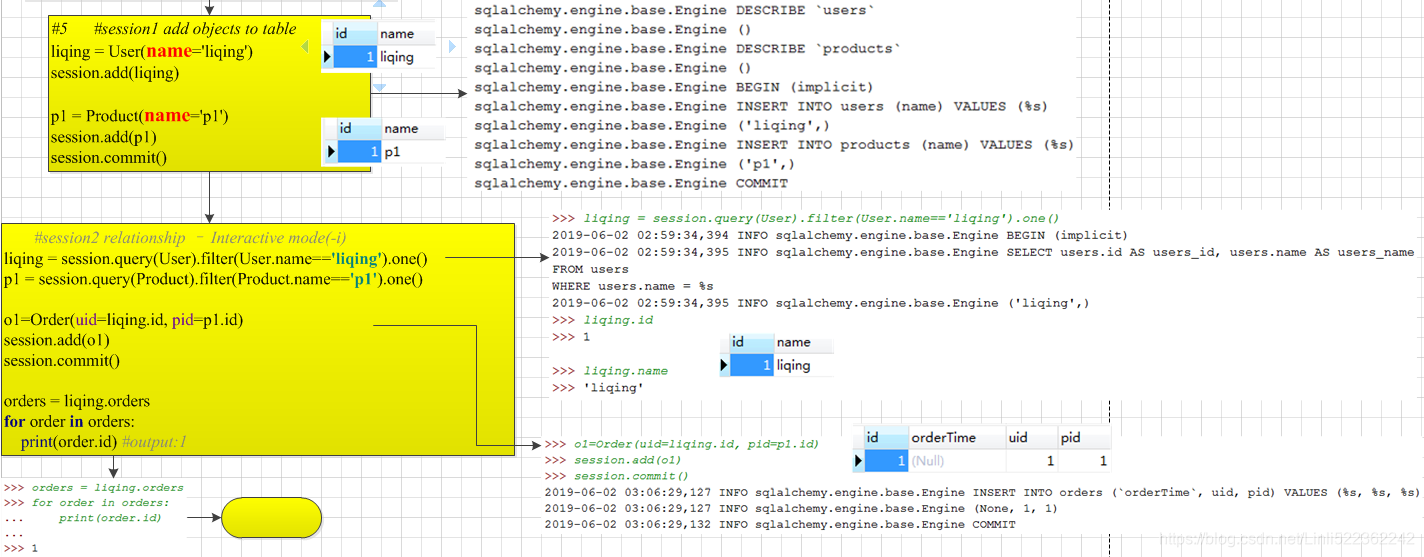This screenshot has width=1424, height=557.
Task: Select log line 'SELECT users.id AS users_id'
Action: pos(983,252)
